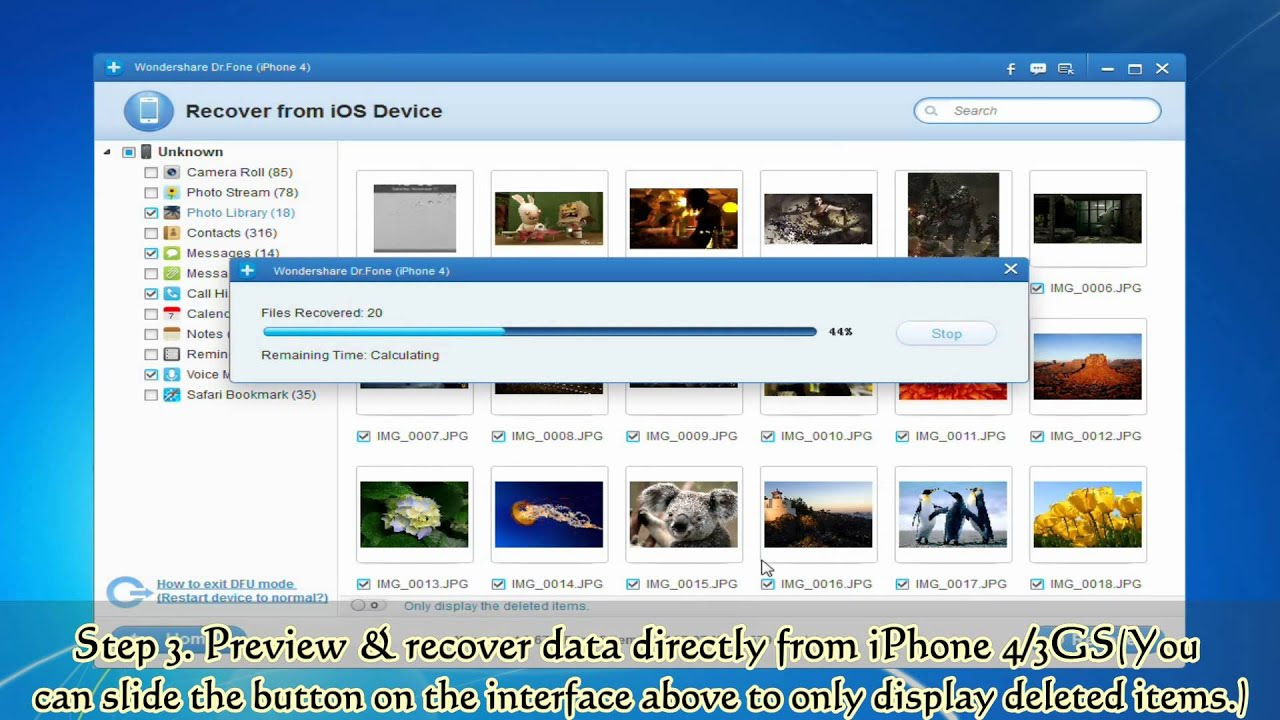Select the white rabbit cartoon thumbnail
This screenshot has height=720, width=1280.
(x=549, y=219)
